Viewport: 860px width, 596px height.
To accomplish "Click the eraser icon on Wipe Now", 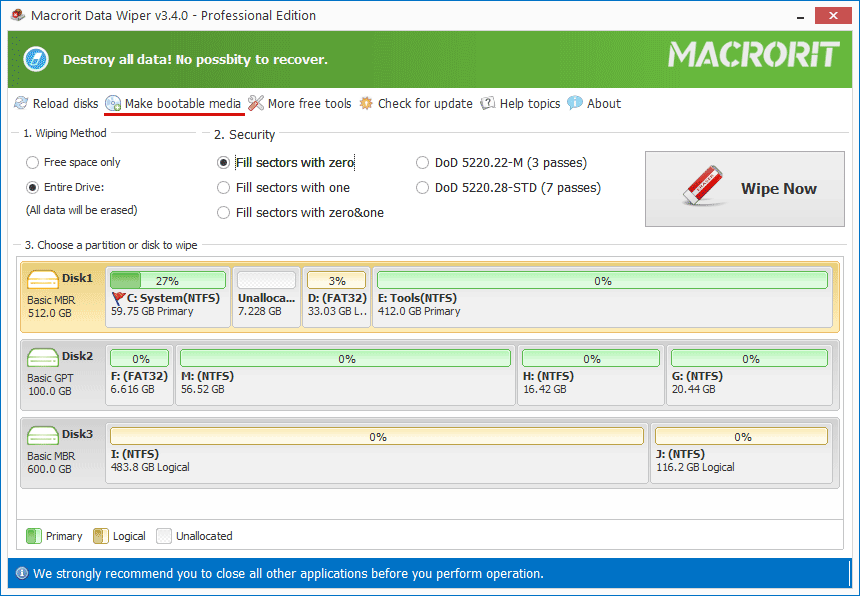I will 703,185.
